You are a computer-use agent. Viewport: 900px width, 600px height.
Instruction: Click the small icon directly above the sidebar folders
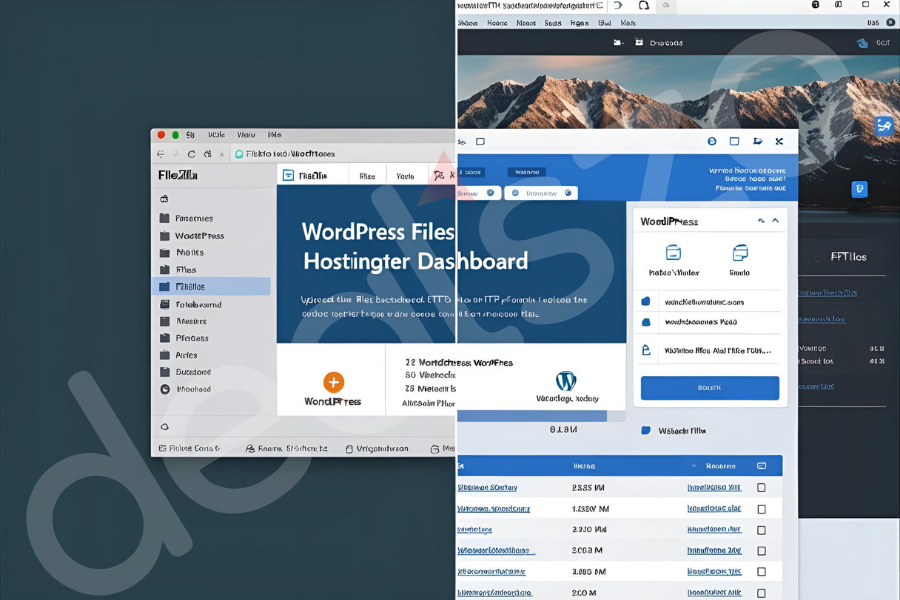(x=164, y=199)
